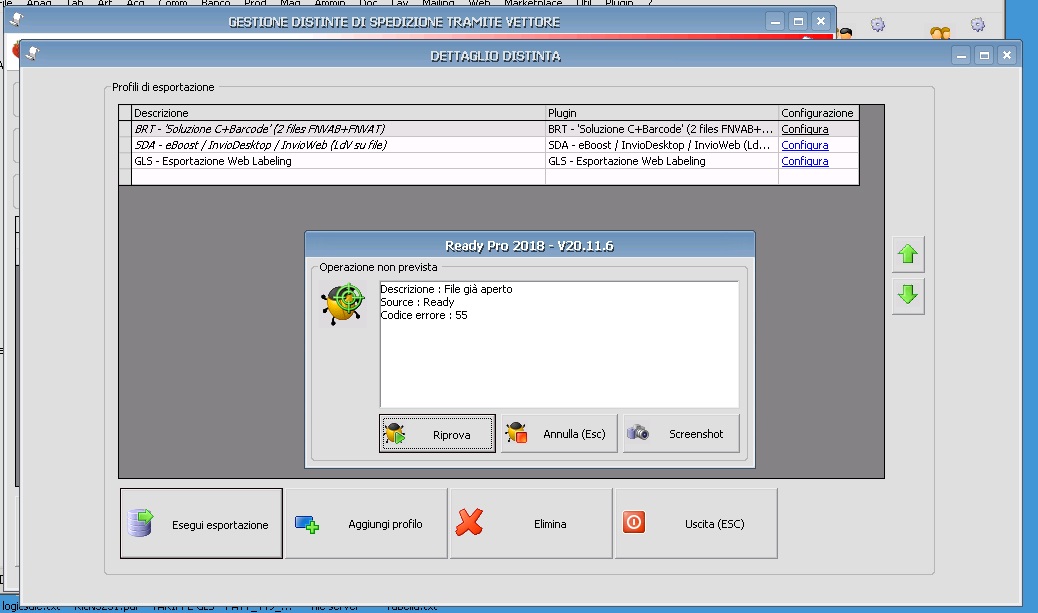Select BRT 'Soluzione C+Barcode' description cell
Viewport: 1038px width, 613px height.
[x=338, y=129]
